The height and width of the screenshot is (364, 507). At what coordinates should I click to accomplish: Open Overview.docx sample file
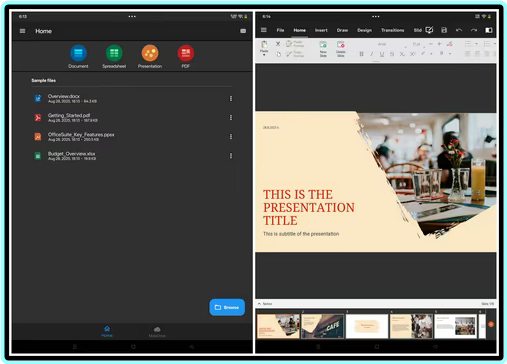(x=133, y=98)
